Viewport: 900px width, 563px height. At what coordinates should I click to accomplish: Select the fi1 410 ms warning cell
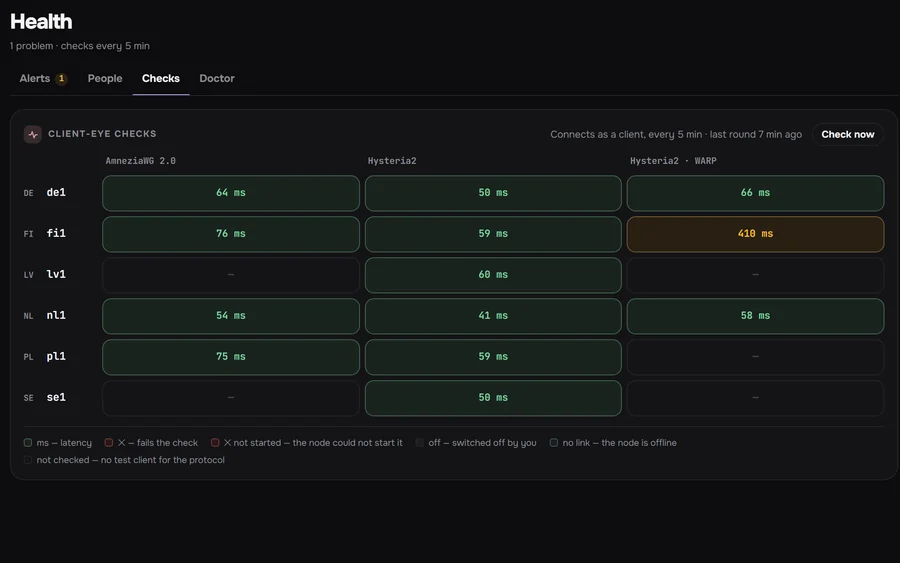pyautogui.click(x=755, y=234)
